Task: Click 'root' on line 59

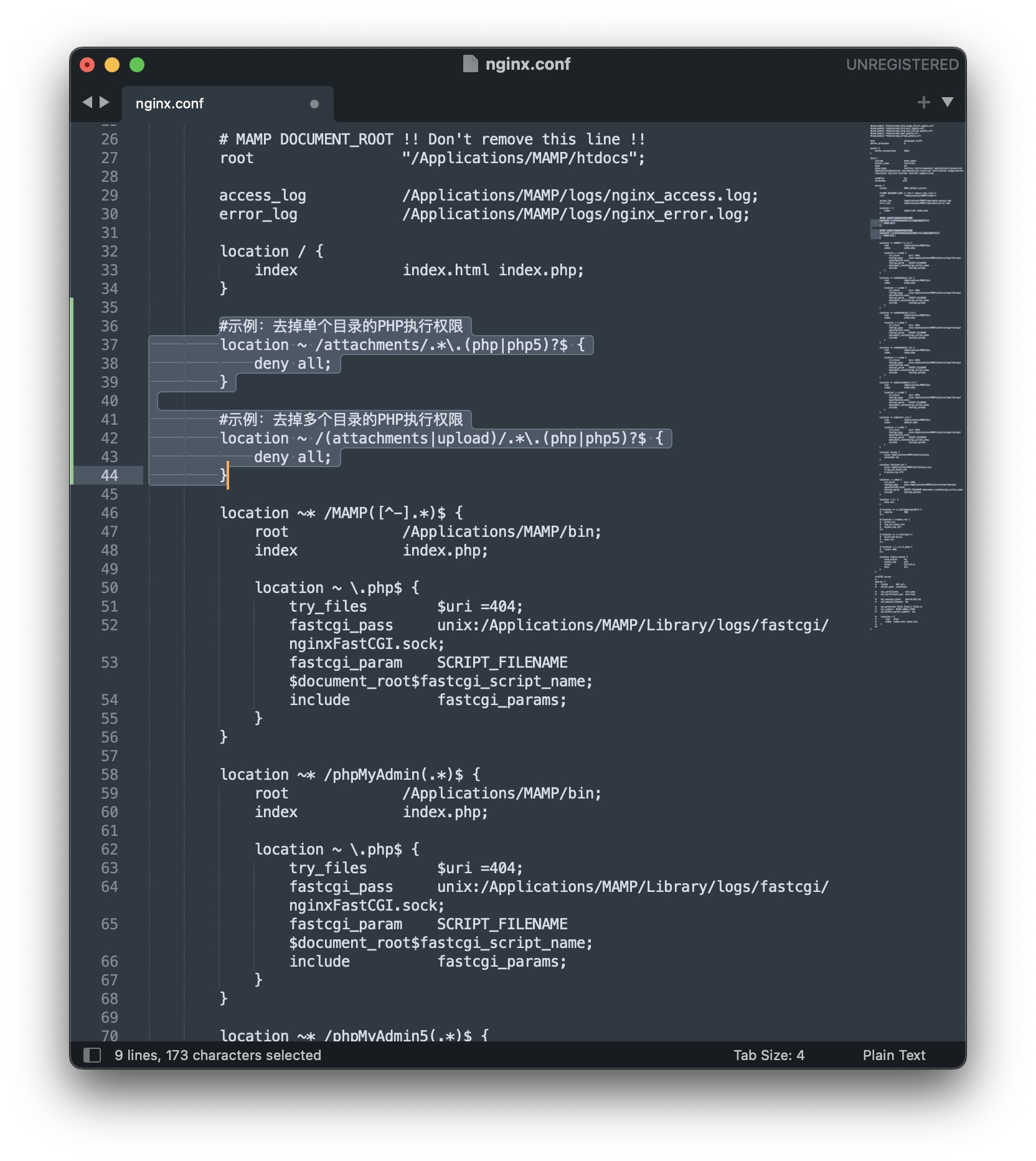Action: pyautogui.click(x=271, y=794)
